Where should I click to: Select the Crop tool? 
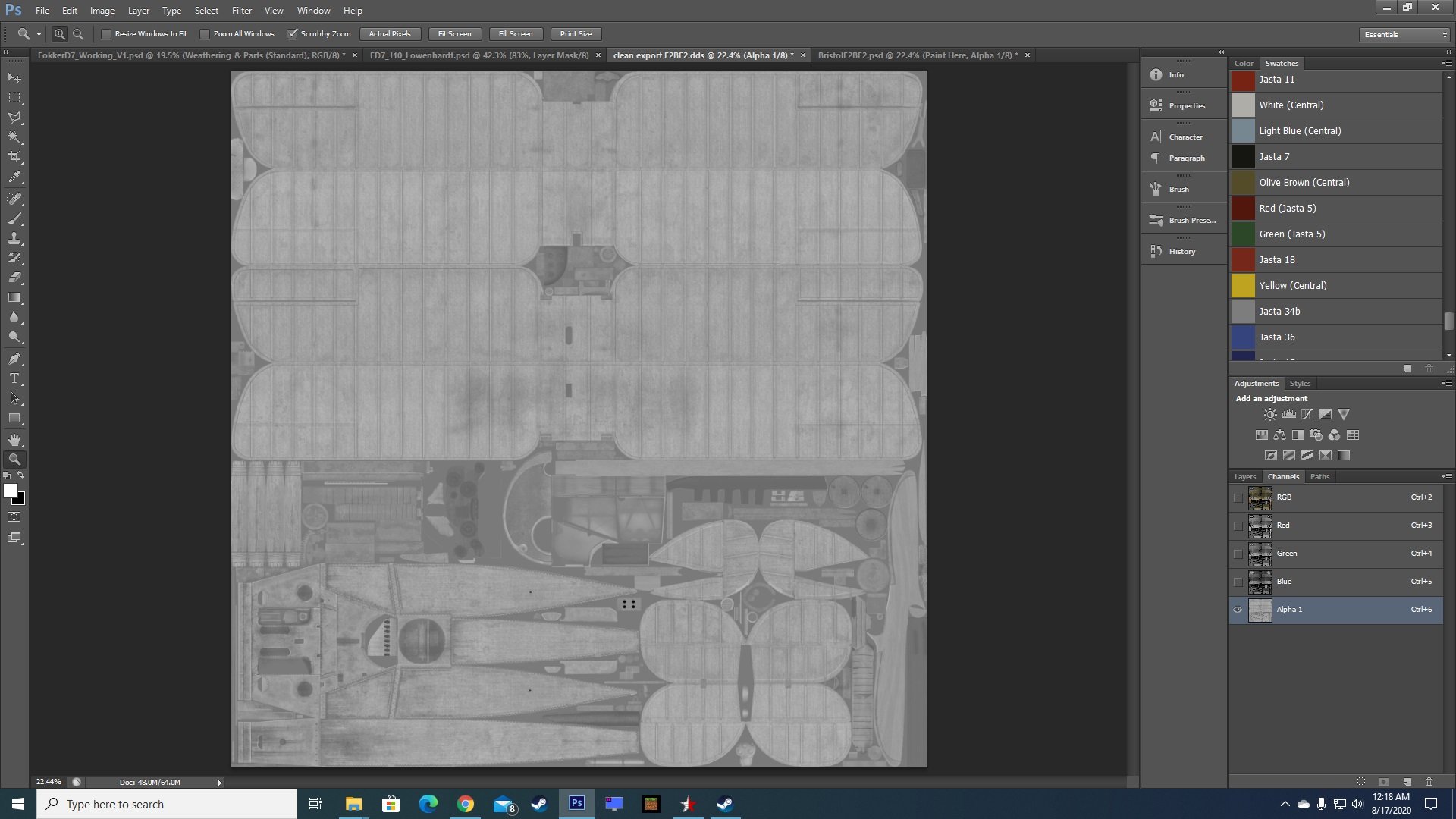(14, 157)
